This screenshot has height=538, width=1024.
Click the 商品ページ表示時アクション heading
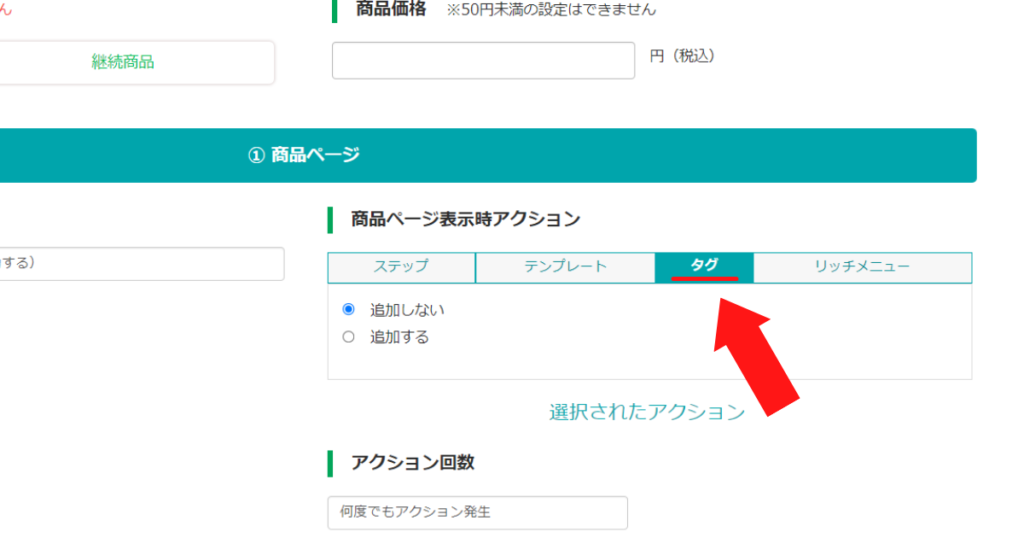tap(465, 219)
